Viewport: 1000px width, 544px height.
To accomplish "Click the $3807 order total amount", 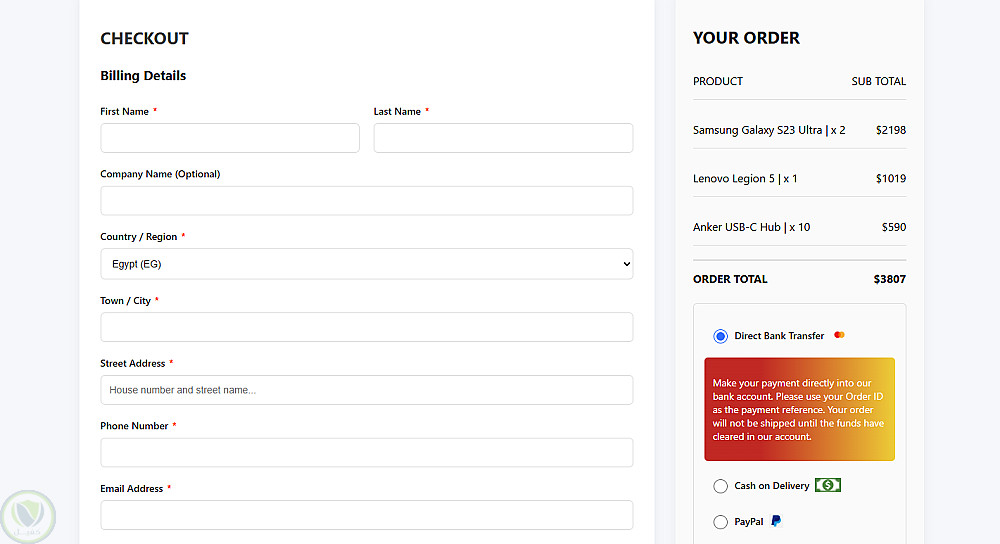I will click(890, 279).
